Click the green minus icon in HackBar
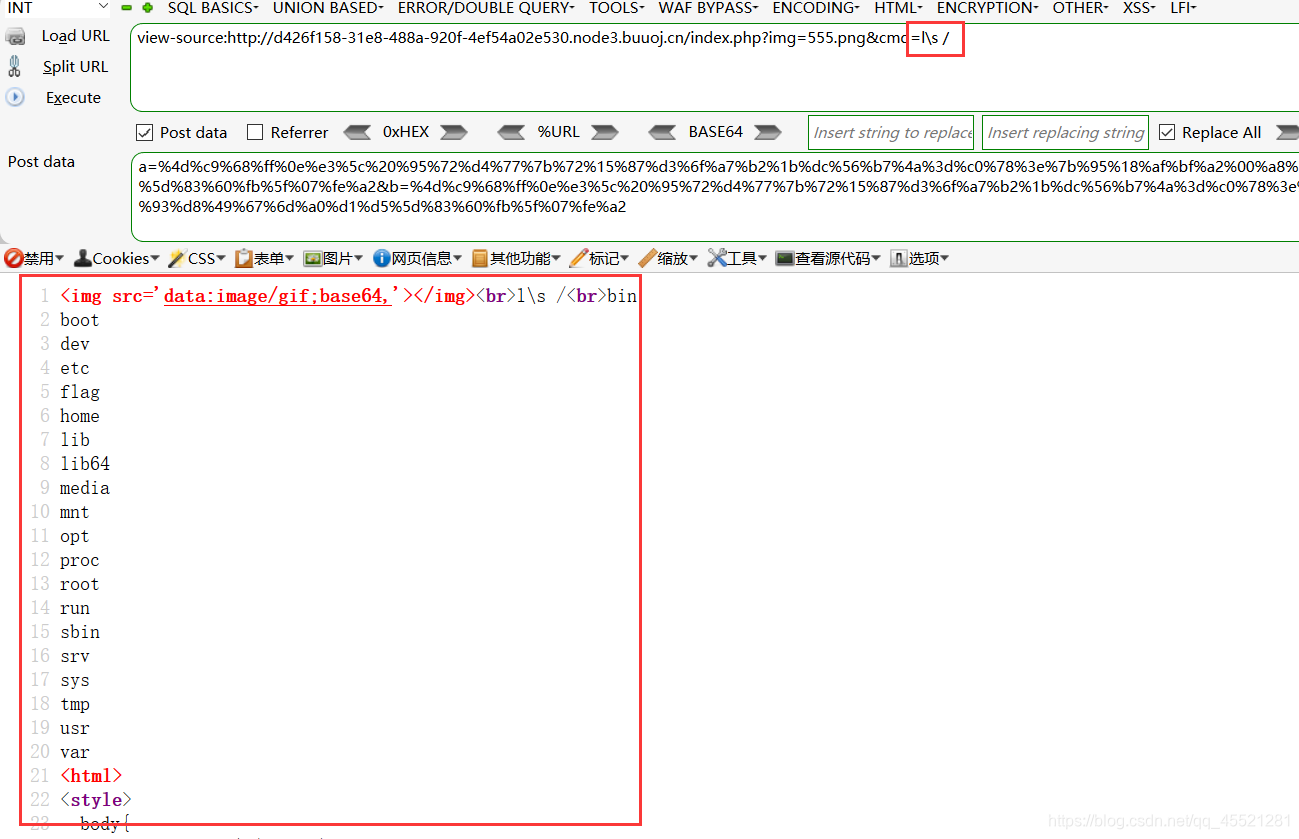 tap(127, 8)
